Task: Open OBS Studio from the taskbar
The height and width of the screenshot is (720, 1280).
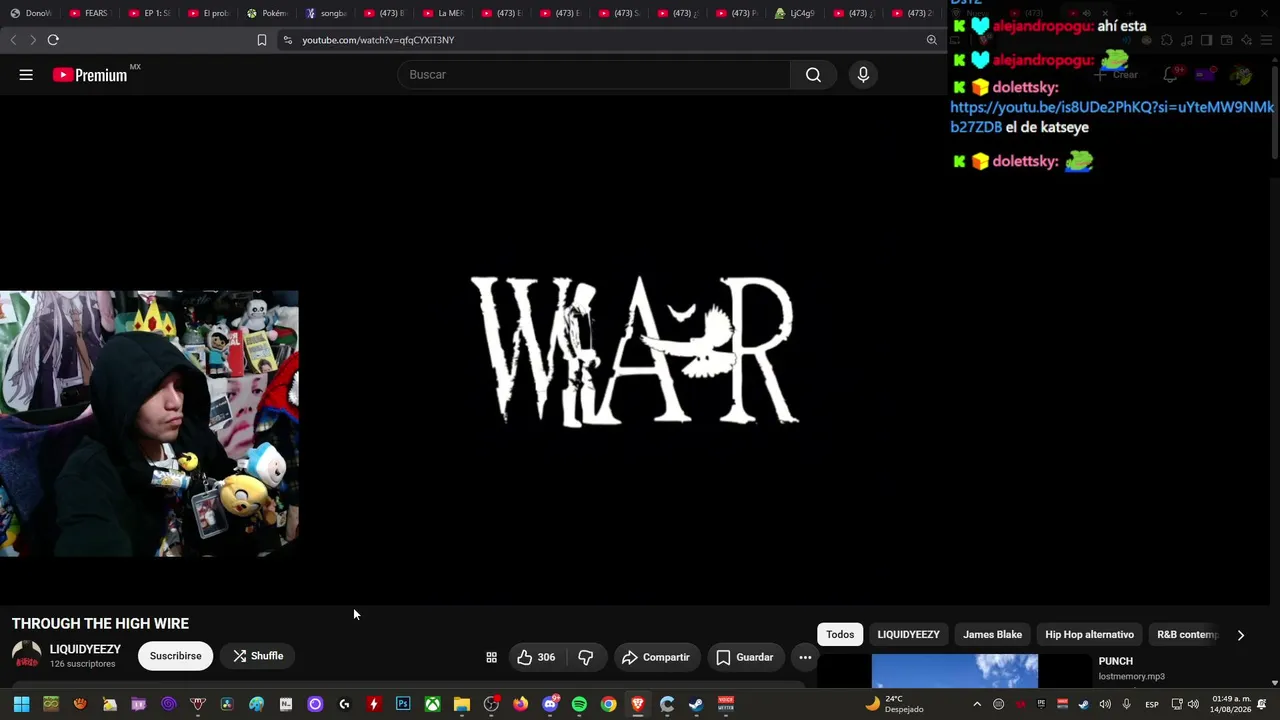Action: point(491,704)
